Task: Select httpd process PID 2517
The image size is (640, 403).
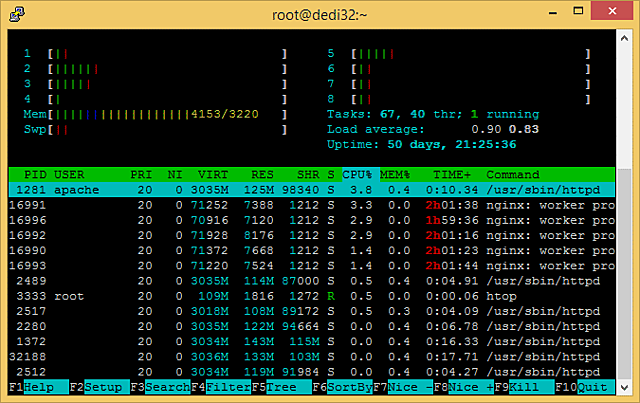Action: [x=312, y=311]
